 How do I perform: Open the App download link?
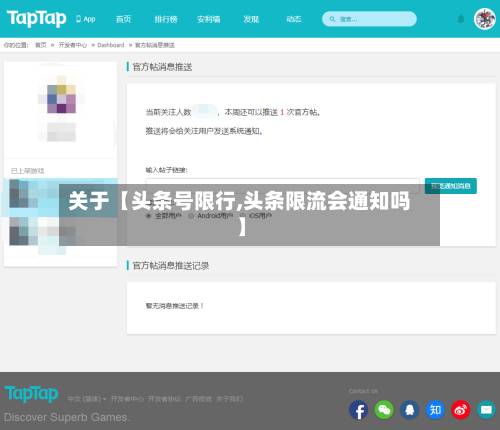pyautogui.click(x=86, y=19)
